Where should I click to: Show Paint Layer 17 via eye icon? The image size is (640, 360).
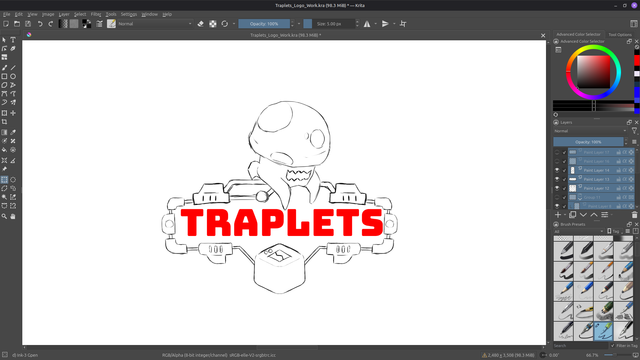557,152
